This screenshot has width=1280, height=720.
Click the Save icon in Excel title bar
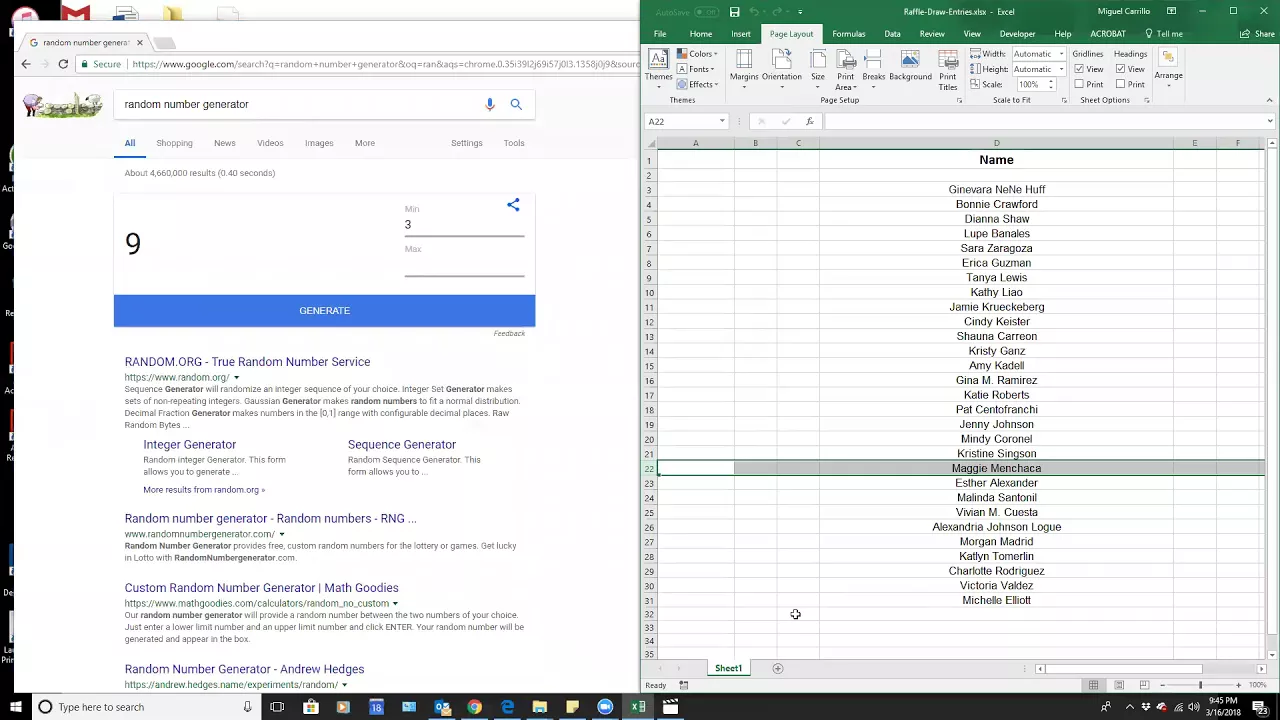735,12
